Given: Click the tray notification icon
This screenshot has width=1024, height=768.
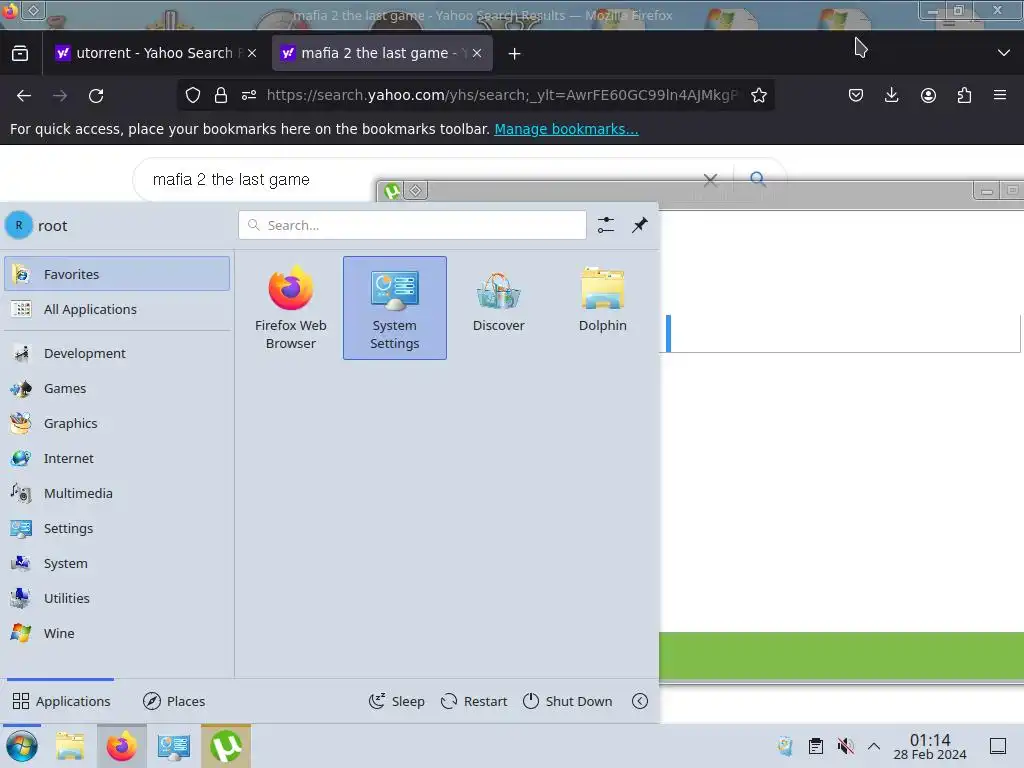Looking at the screenshot, I should click(786, 746).
